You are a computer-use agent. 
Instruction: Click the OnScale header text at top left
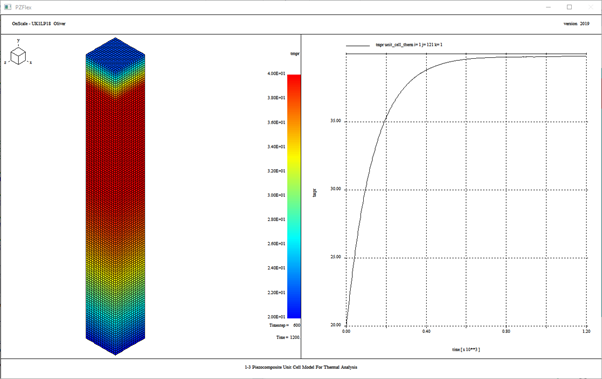pyautogui.click(x=38, y=23)
